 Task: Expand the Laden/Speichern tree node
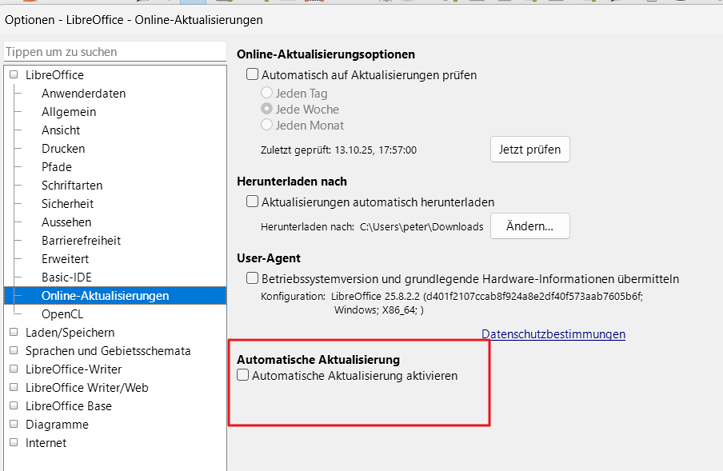[14, 333]
